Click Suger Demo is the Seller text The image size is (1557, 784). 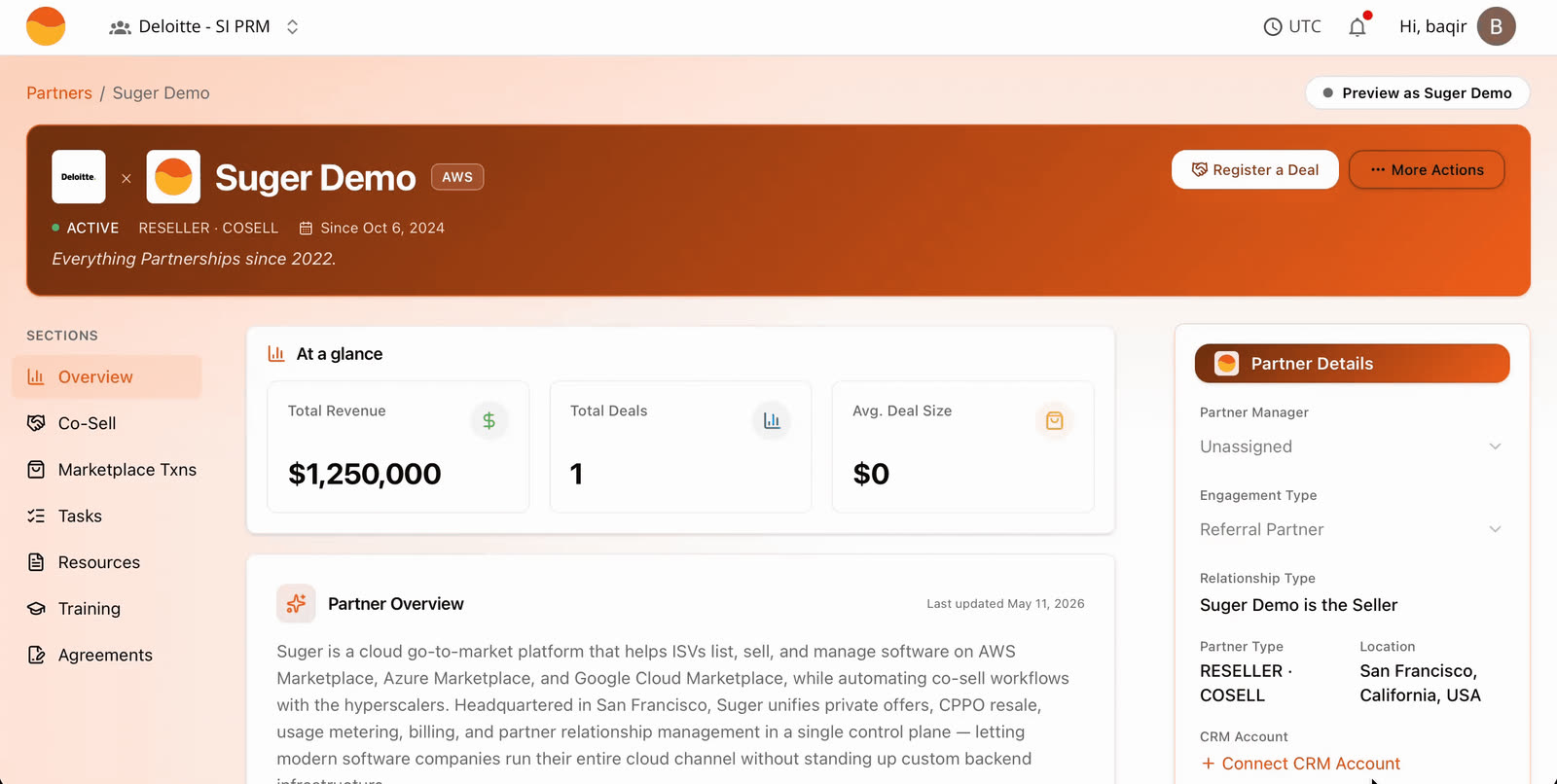click(x=1298, y=605)
